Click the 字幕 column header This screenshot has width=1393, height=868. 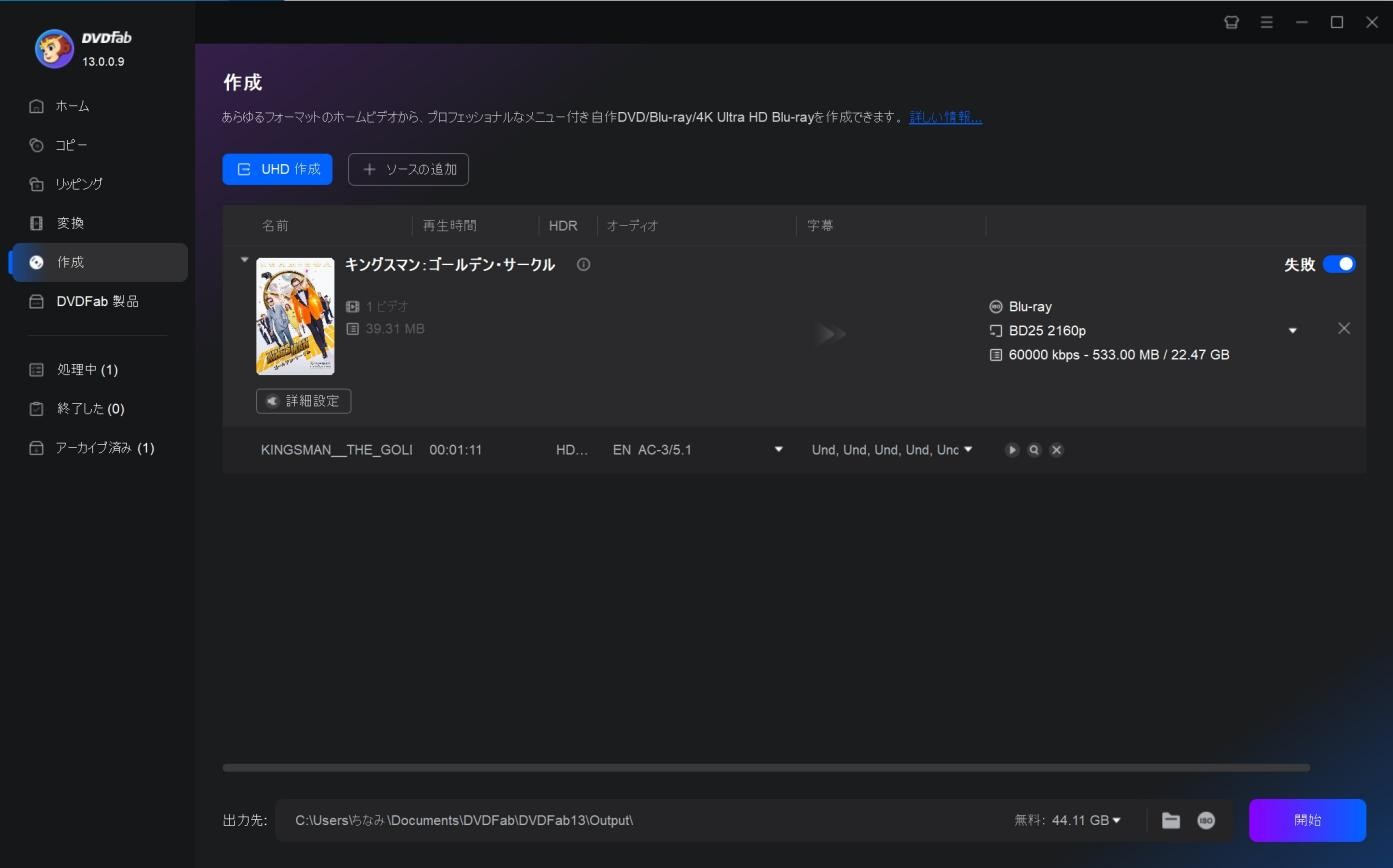[x=820, y=226]
